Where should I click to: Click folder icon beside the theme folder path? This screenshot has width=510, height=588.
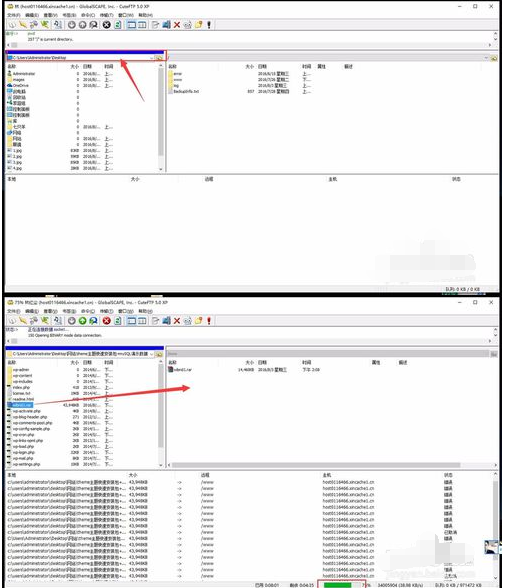click(159, 354)
